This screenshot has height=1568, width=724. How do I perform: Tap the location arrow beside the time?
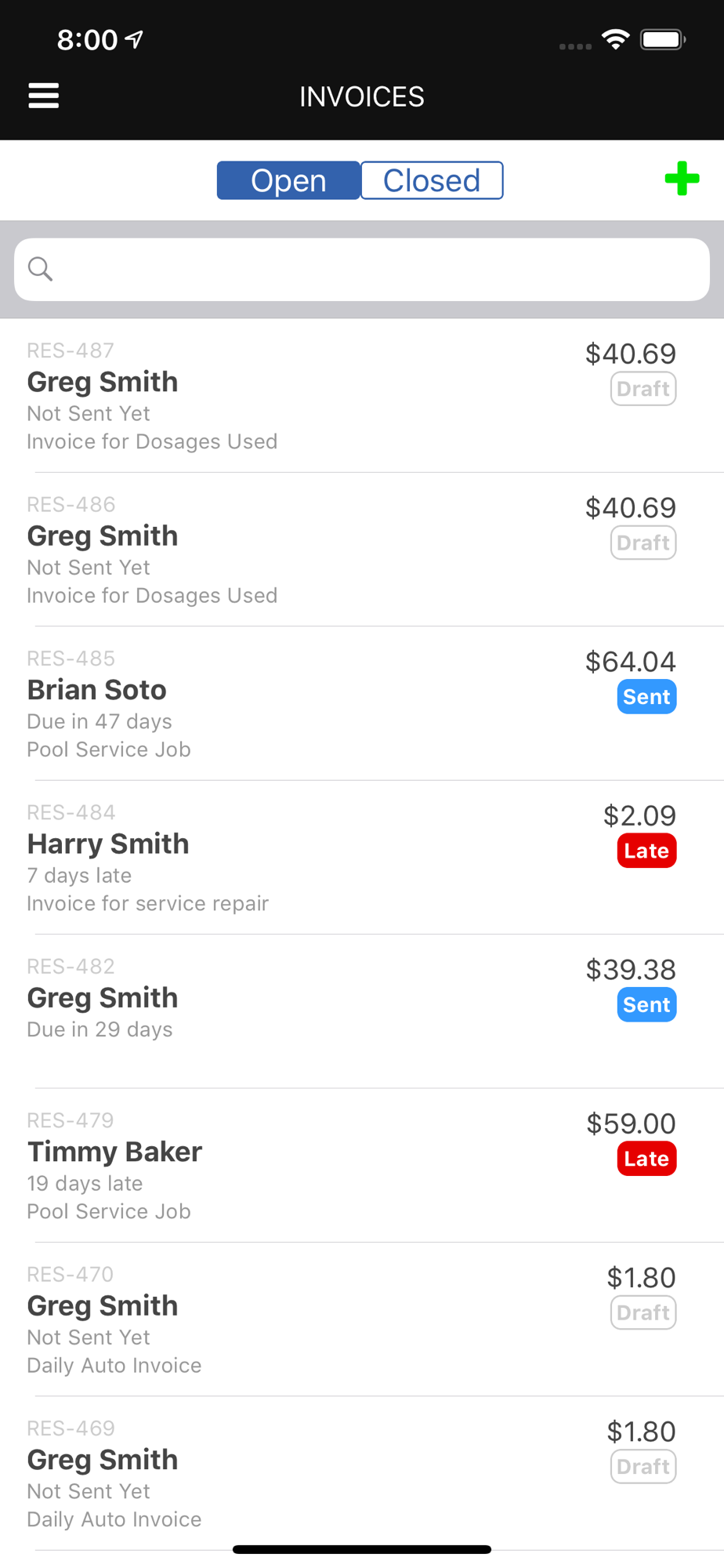tap(135, 39)
